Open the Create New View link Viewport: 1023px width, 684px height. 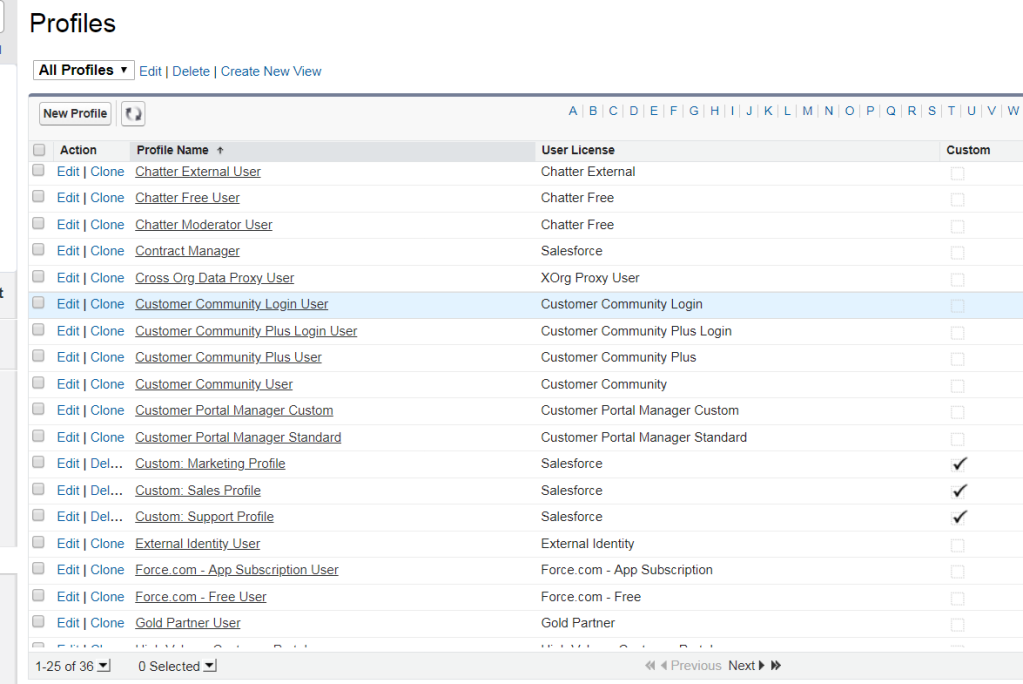pos(271,71)
